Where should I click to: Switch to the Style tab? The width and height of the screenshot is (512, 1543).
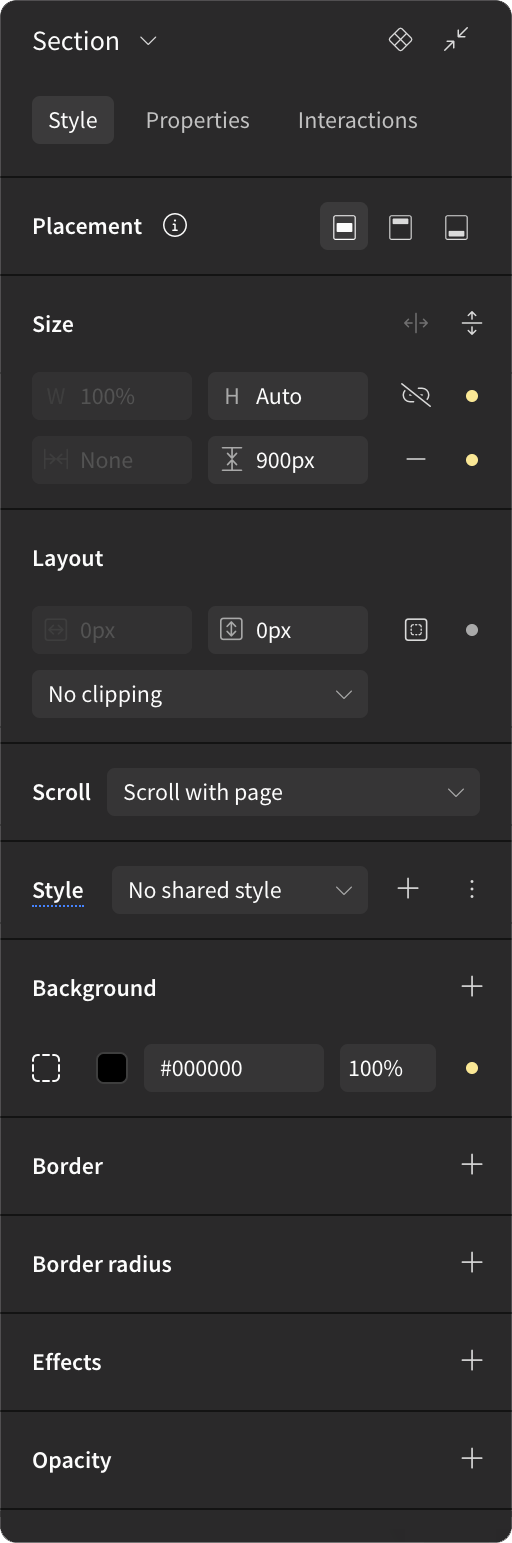73,120
